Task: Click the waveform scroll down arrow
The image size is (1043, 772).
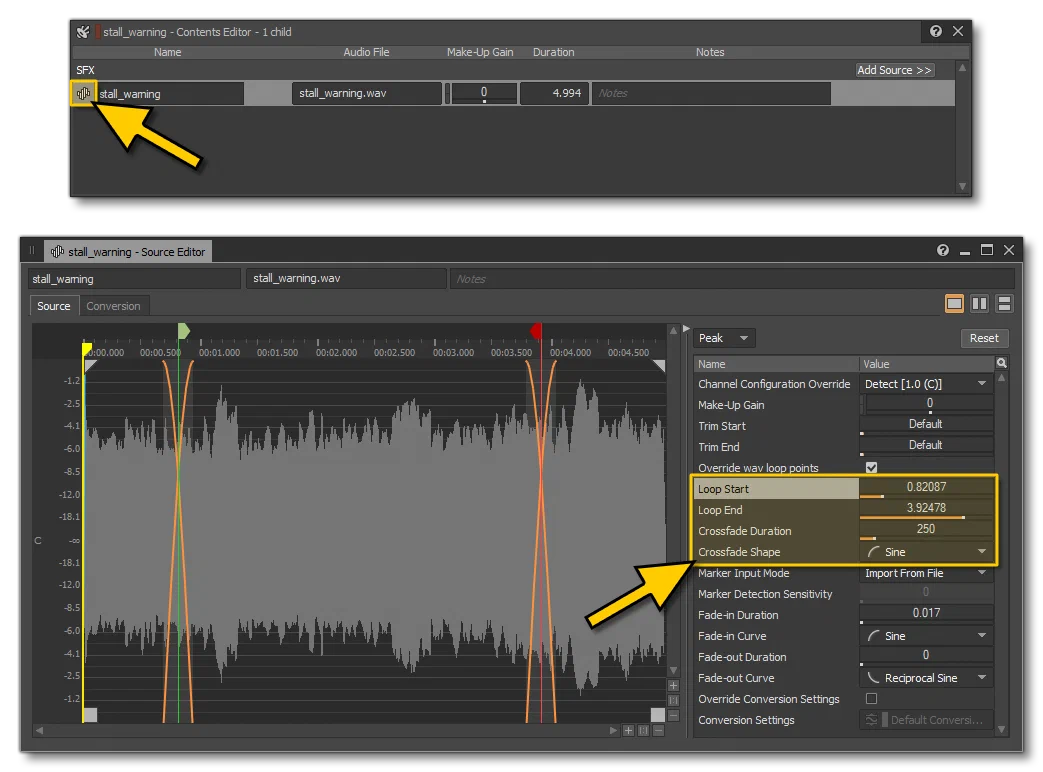Action: coord(673,670)
